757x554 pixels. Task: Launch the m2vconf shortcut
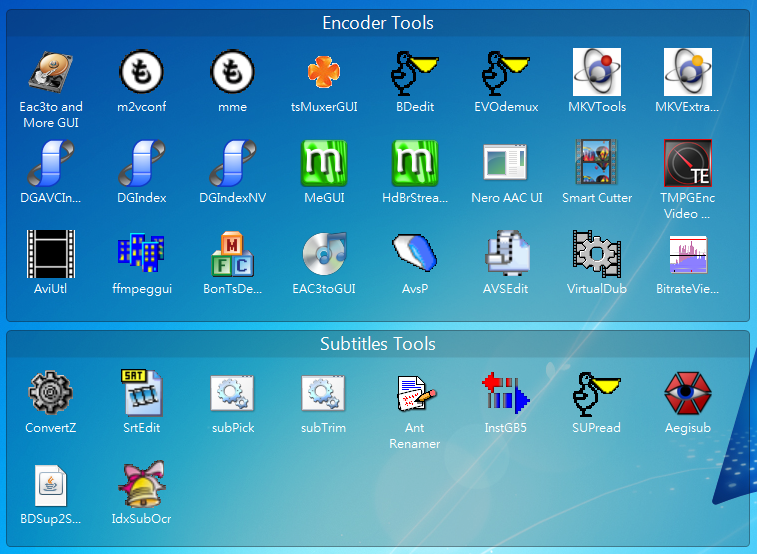point(141,72)
